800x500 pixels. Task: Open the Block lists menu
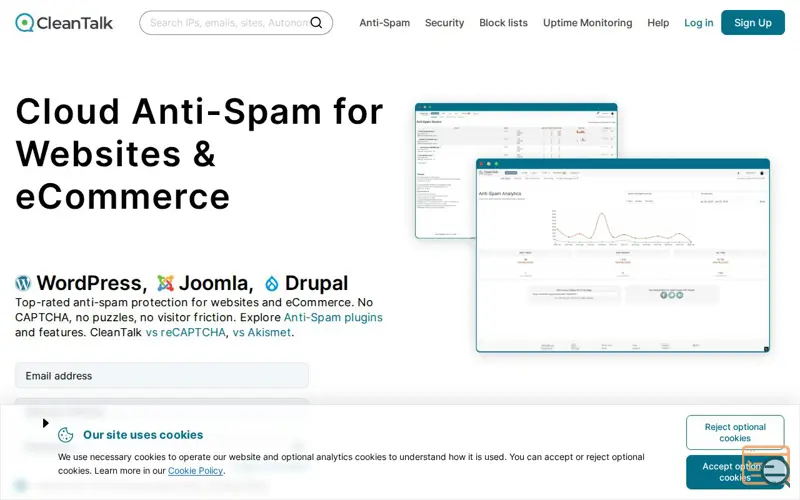(x=503, y=22)
